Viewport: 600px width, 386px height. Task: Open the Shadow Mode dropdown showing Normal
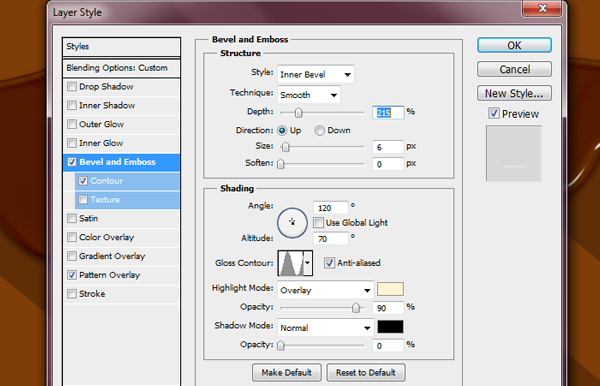(326, 328)
